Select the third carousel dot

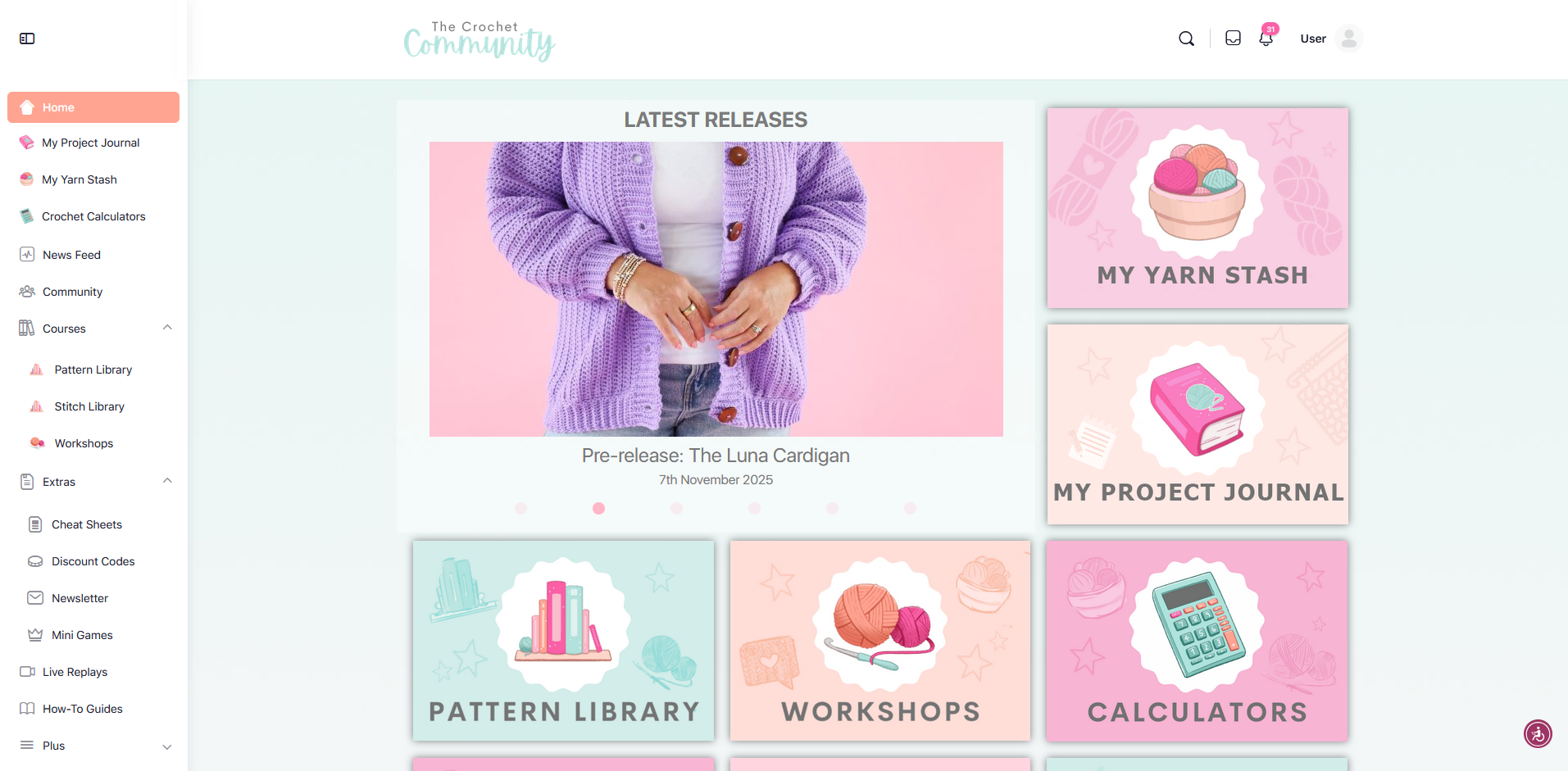click(676, 509)
